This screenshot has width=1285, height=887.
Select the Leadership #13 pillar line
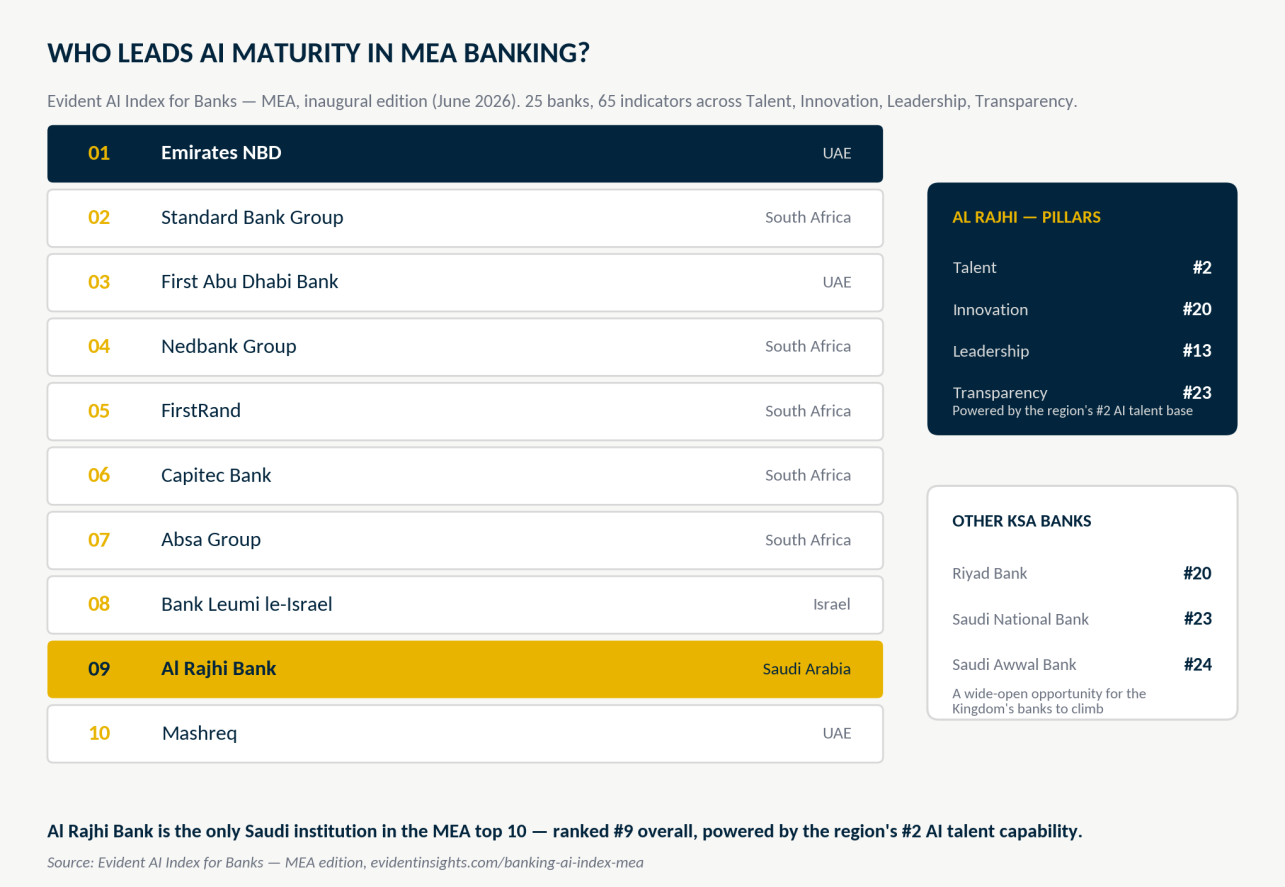click(1082, 351)
